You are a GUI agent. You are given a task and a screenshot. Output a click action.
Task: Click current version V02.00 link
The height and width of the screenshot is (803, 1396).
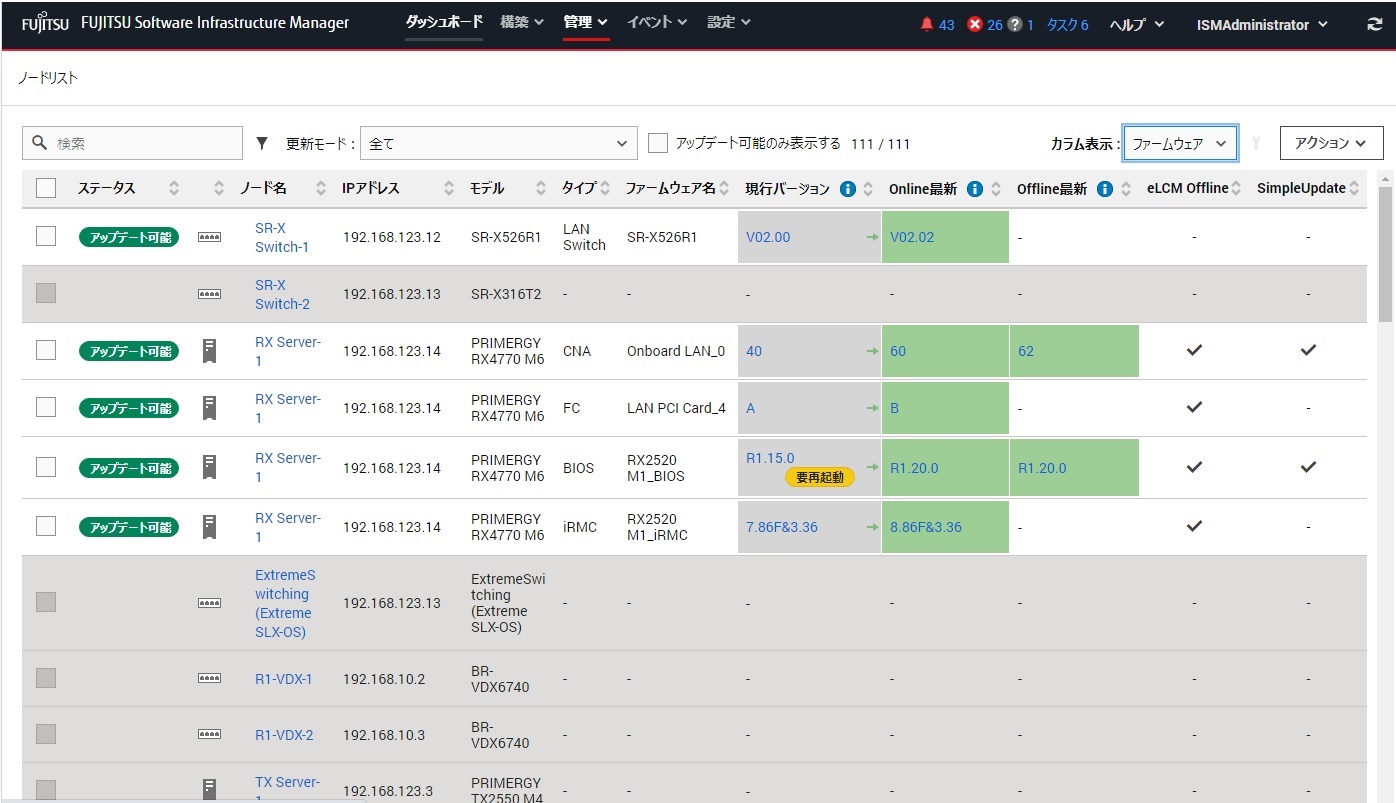click(x=768, y=237)
